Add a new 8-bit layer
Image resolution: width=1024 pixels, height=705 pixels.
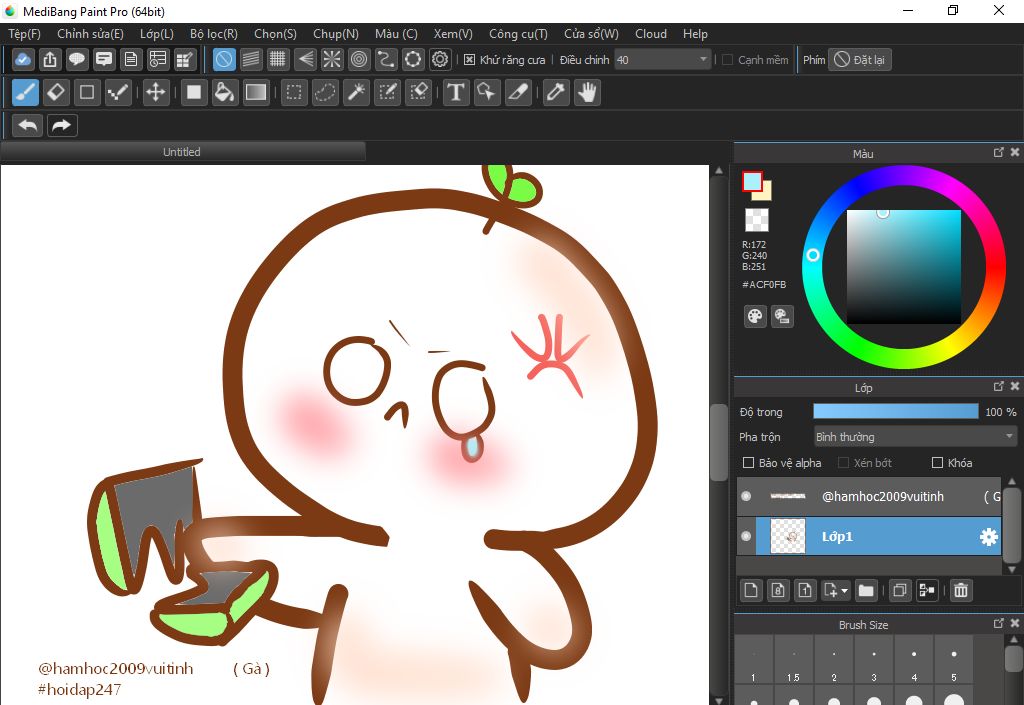778,590
